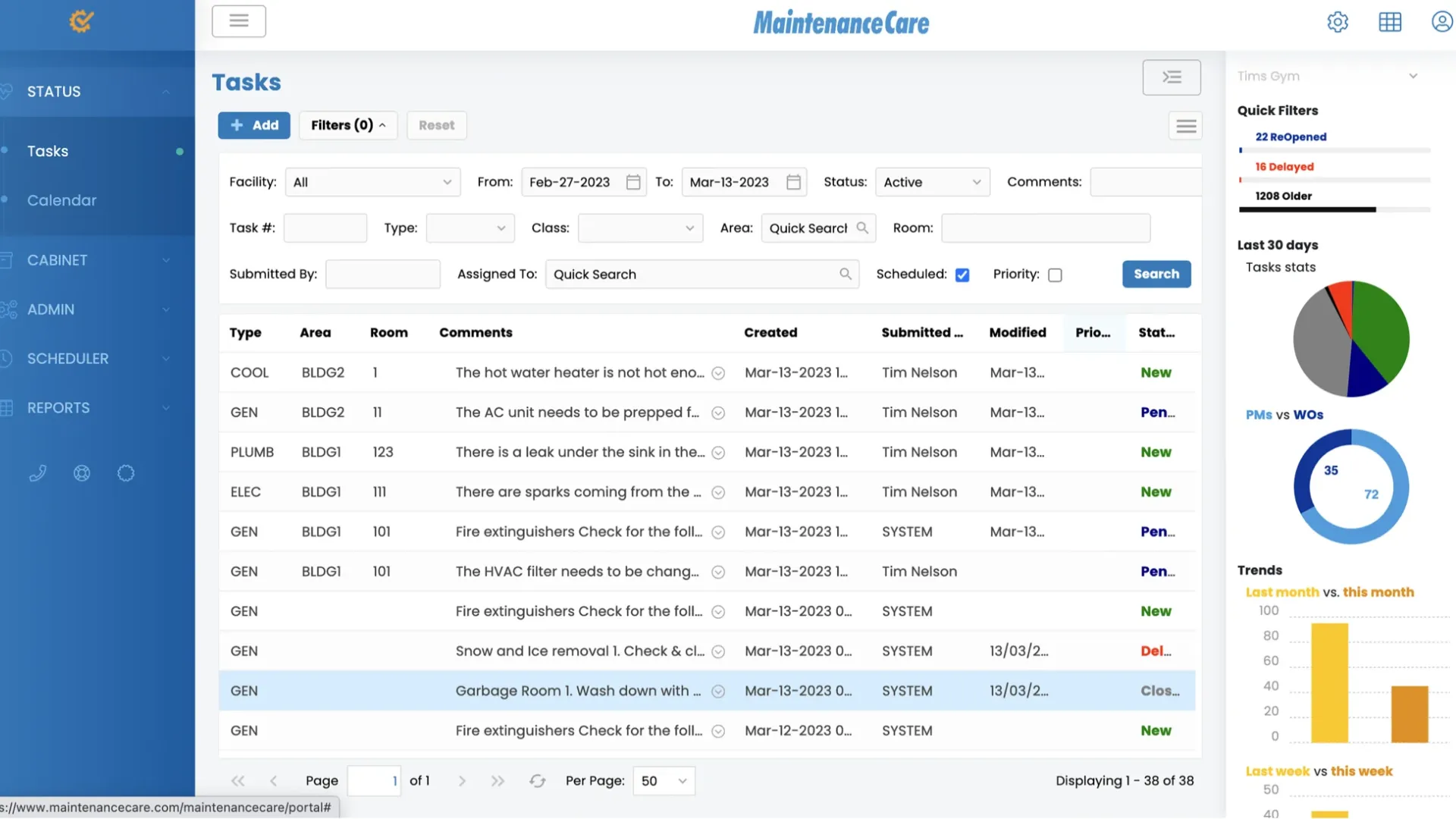This screenshot has width=1456, height=819.
Task: Click the hamburger menu above Tasks heading
Action: 239,21
